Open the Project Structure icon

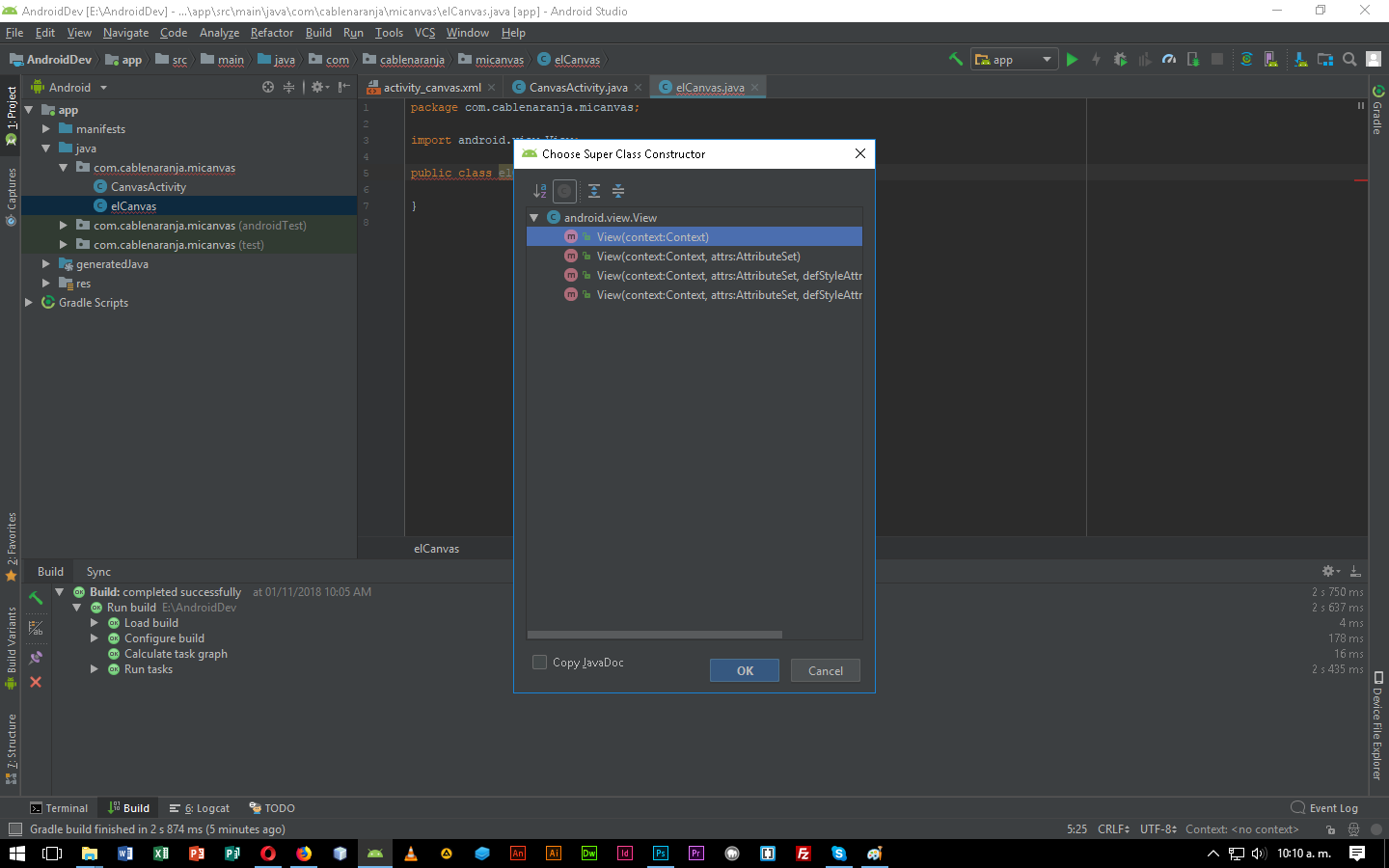tap(1325, 59)
